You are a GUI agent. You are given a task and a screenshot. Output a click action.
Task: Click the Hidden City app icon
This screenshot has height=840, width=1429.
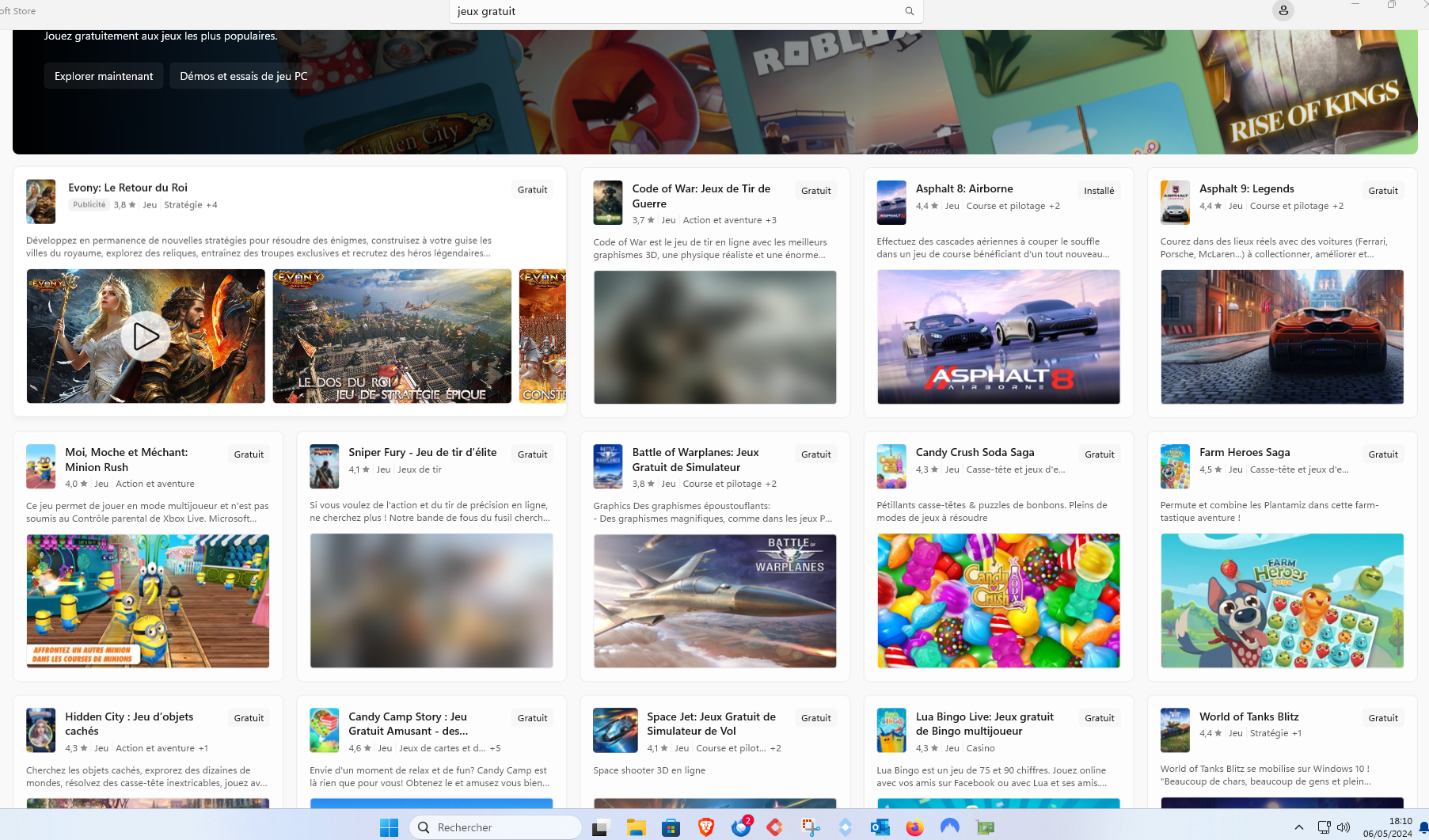point(41,730)
